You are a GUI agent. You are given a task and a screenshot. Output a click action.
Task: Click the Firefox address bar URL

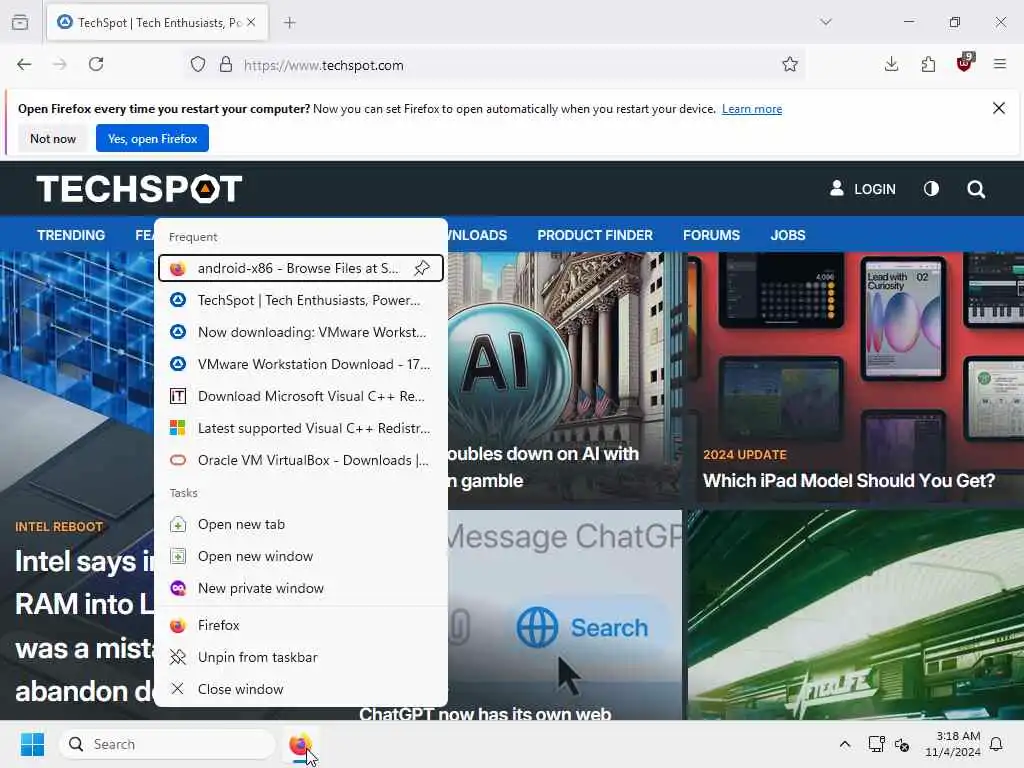[x=323, y=65]
